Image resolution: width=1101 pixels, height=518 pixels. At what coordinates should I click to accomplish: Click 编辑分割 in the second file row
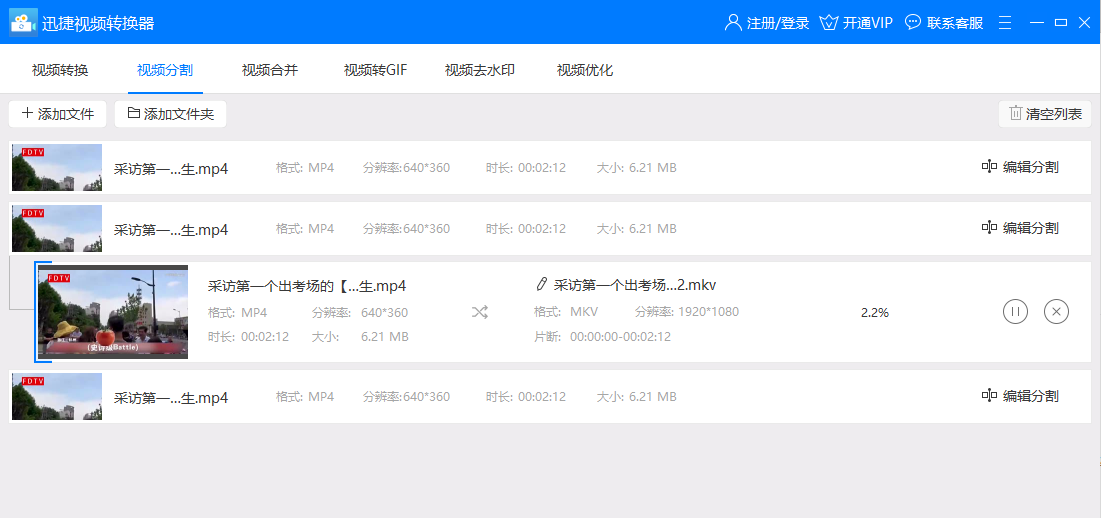[x=1020, y=228]
